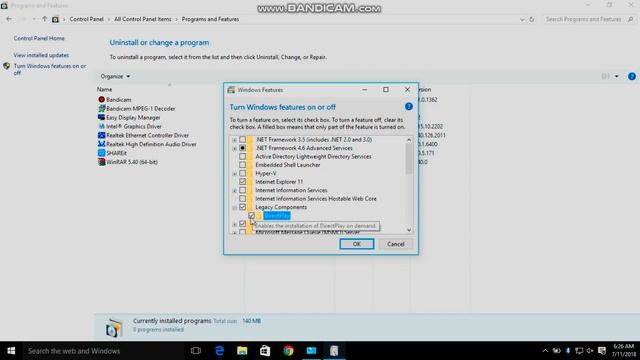The width and height of the screenshot is (640, 360).
Task: Click the help icon right of Organize bar
Action: click(631, 76)
